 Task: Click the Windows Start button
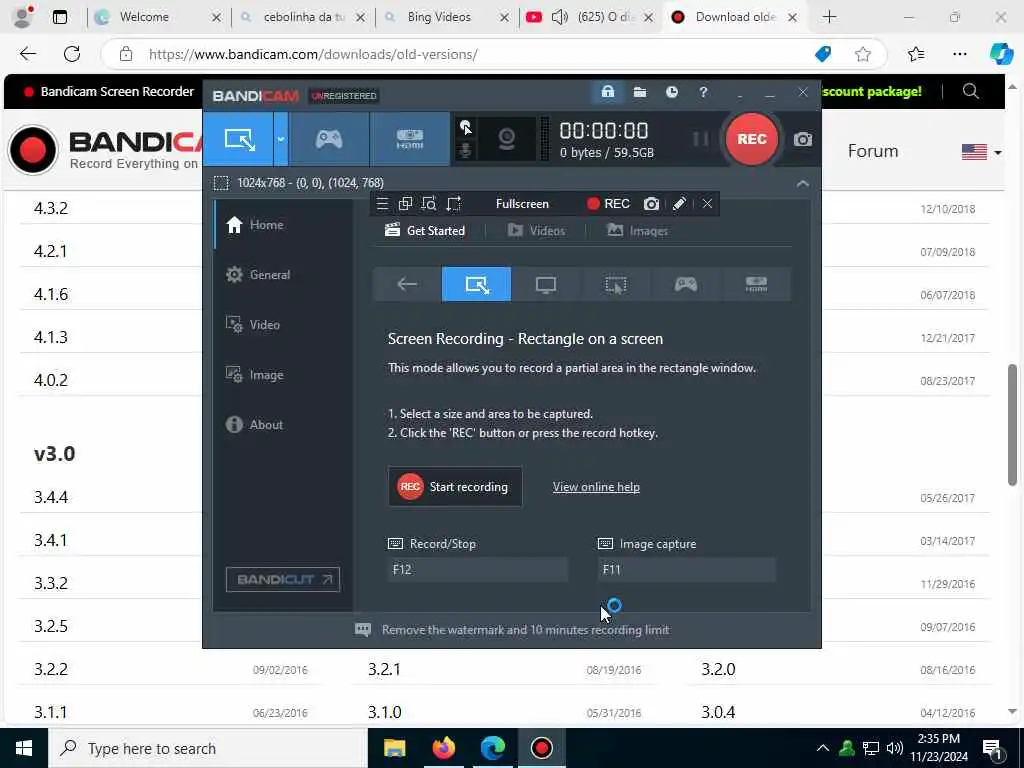24,748
